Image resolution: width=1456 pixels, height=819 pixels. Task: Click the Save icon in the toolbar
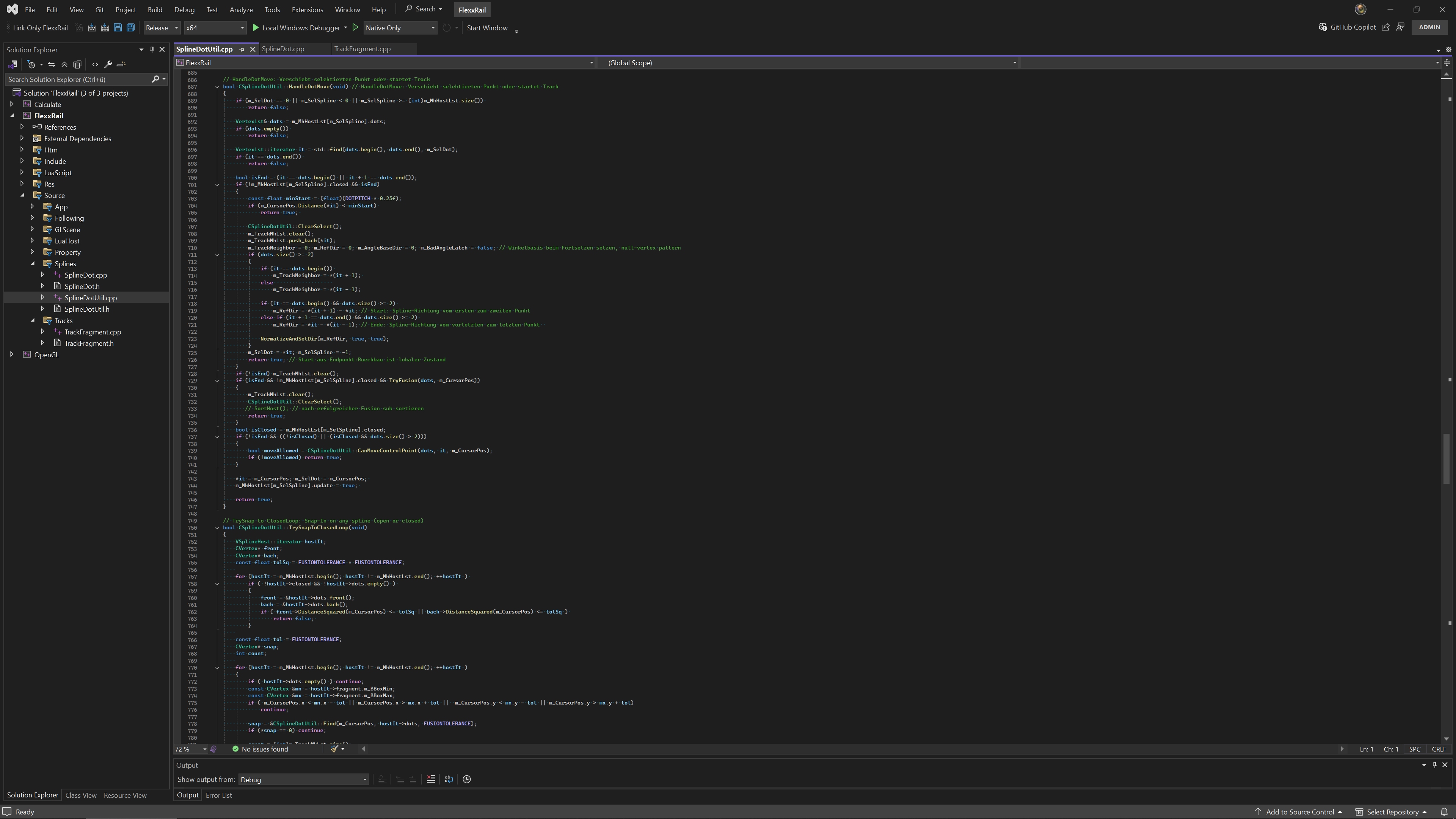(x=118, y=28)
